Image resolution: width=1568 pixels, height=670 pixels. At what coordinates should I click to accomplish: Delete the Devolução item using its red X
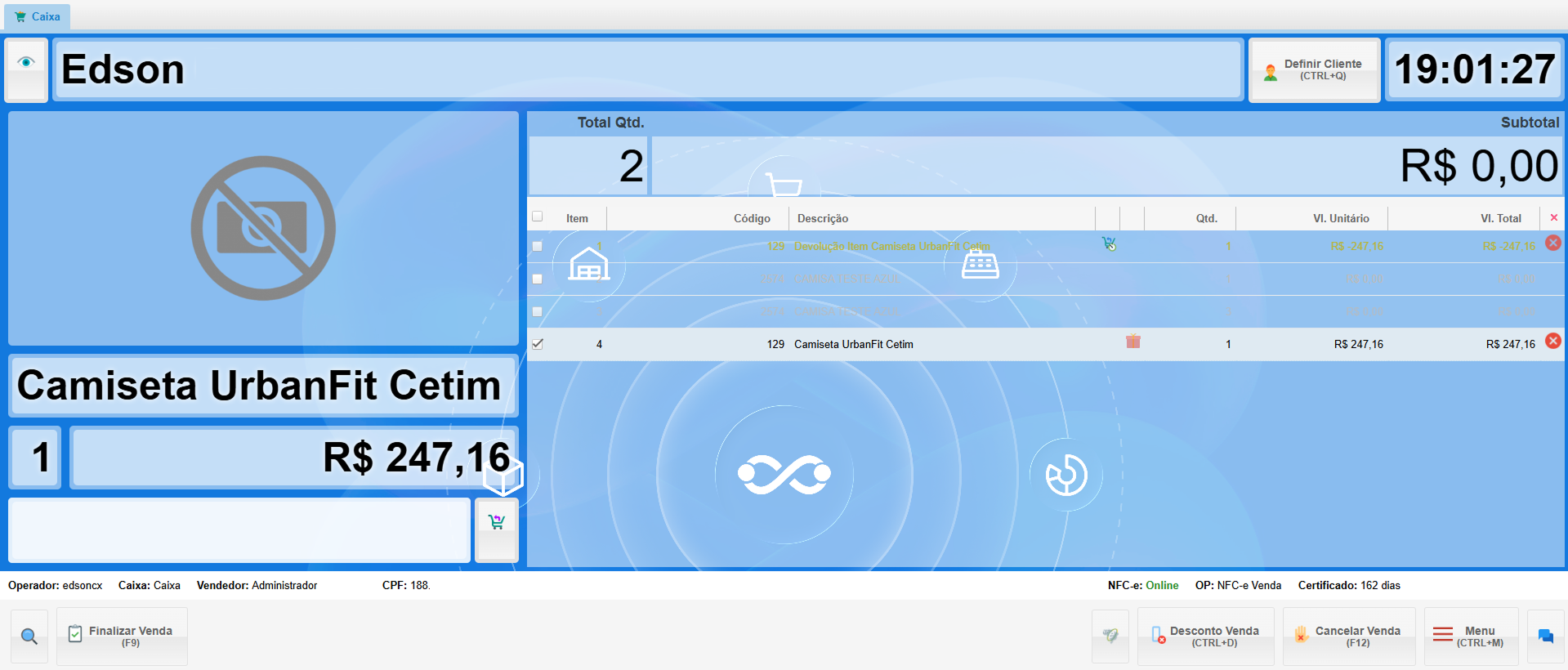pos(1552,243)
